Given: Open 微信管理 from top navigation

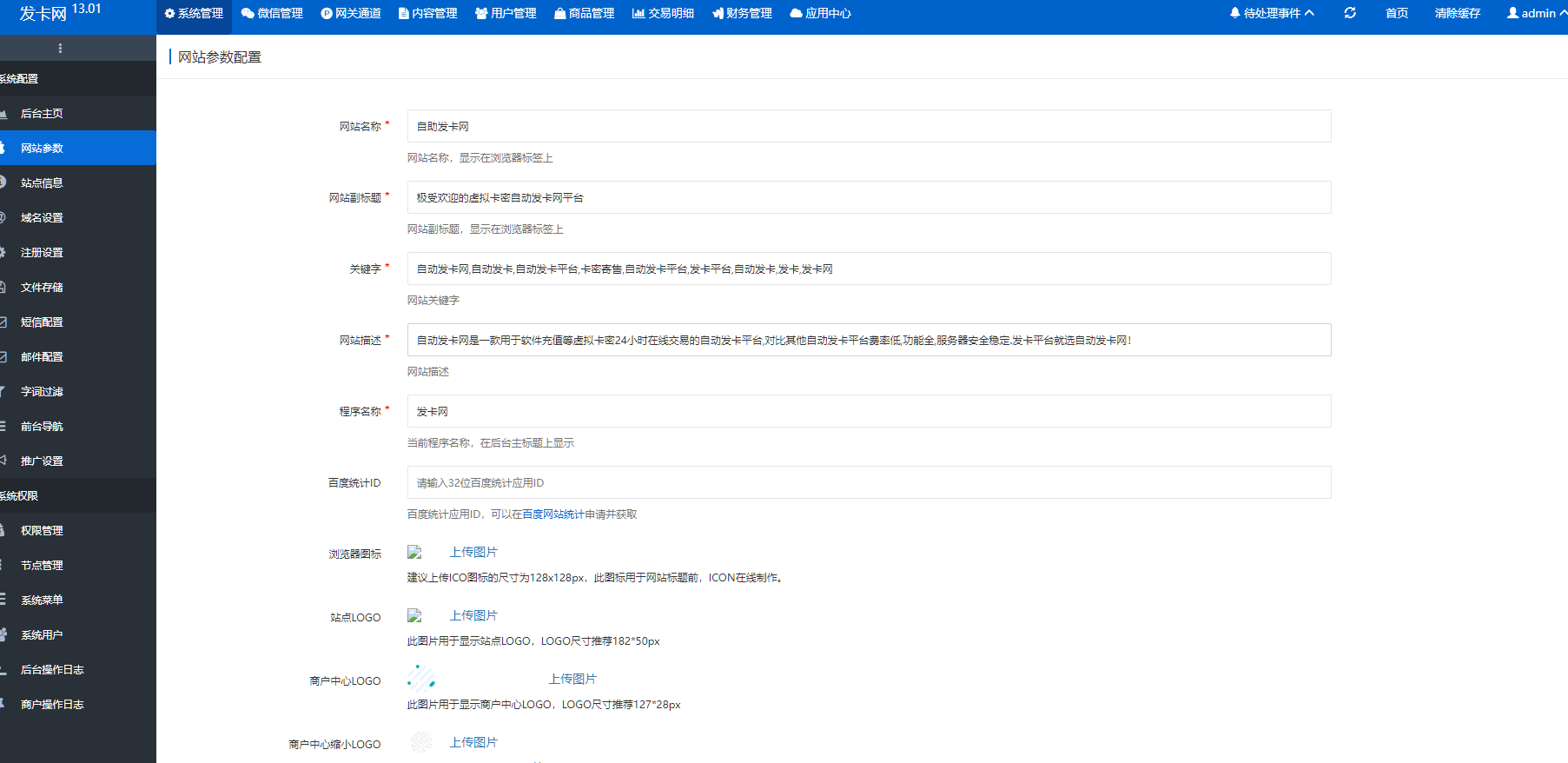Looking at the screenshot, I should point(272,13).
